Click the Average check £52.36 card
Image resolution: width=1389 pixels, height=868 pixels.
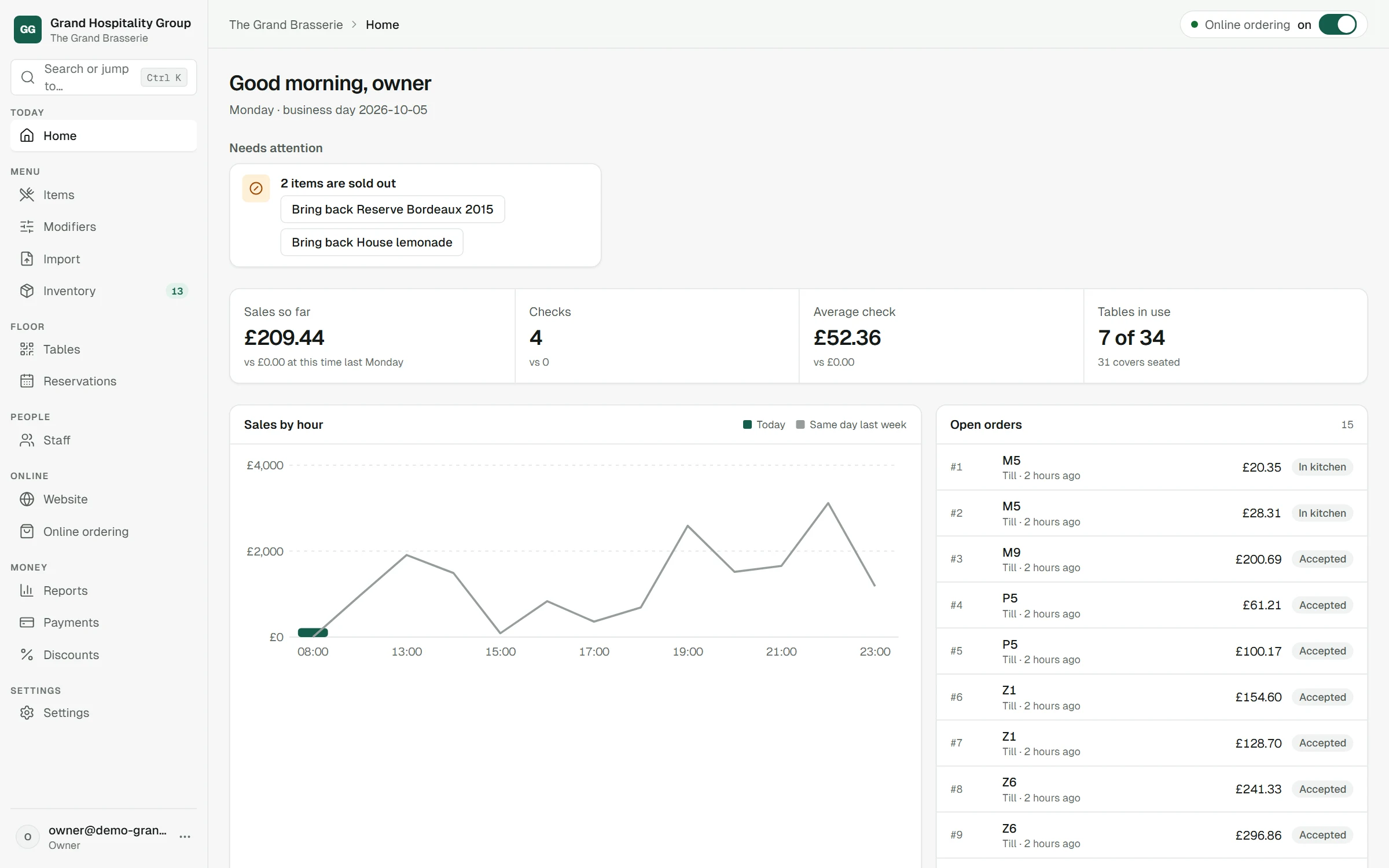pyautogui.click(x=941, y=336)
